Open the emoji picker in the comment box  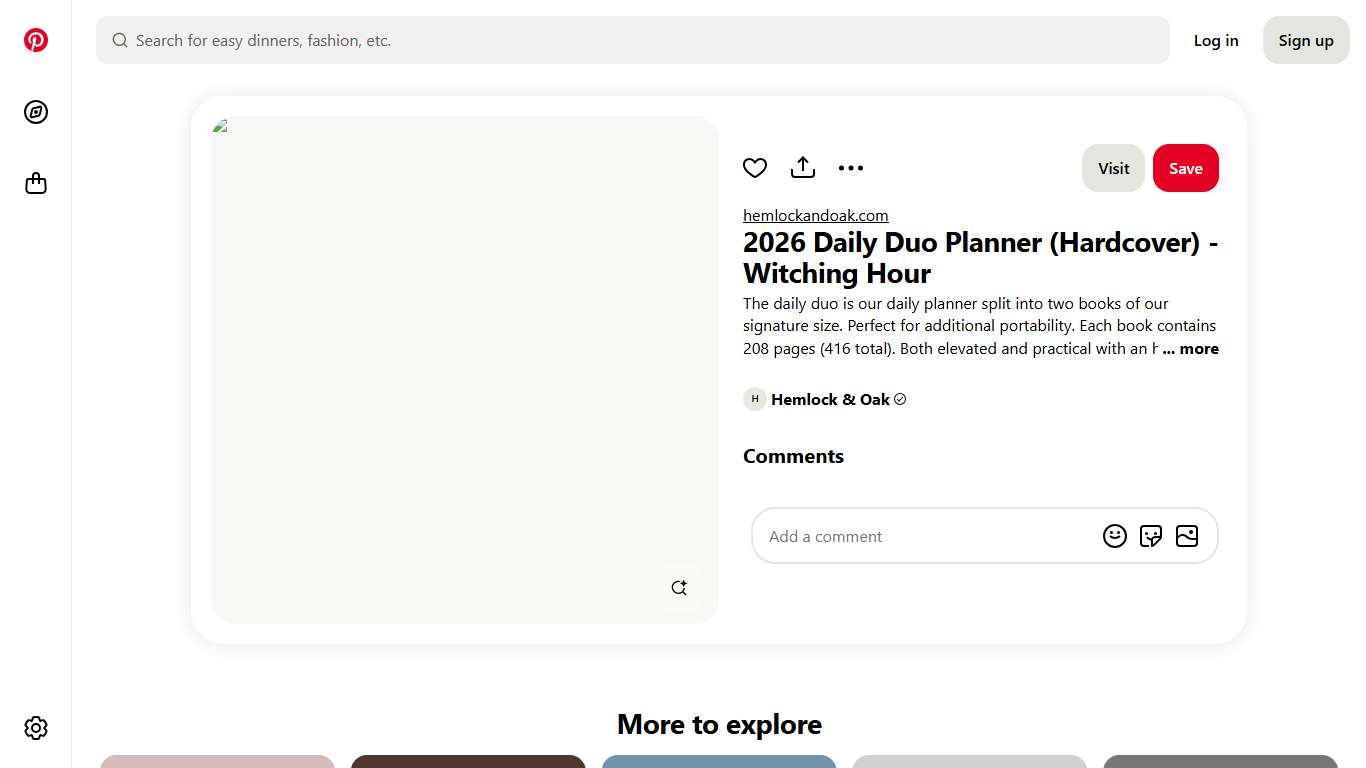click(1115, 536)
